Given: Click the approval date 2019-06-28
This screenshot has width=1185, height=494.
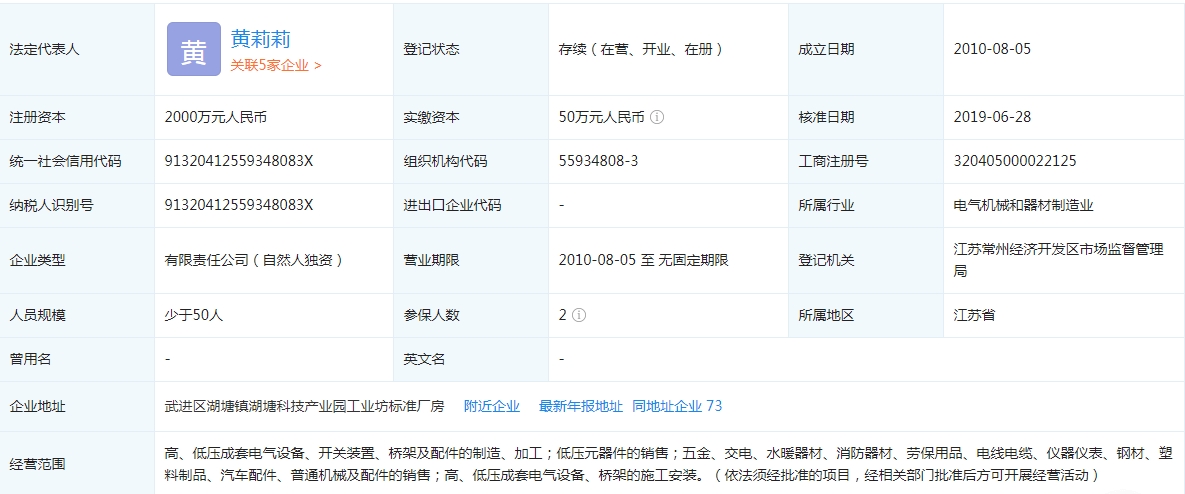Looking at the screenshot, I should [992, 117].
